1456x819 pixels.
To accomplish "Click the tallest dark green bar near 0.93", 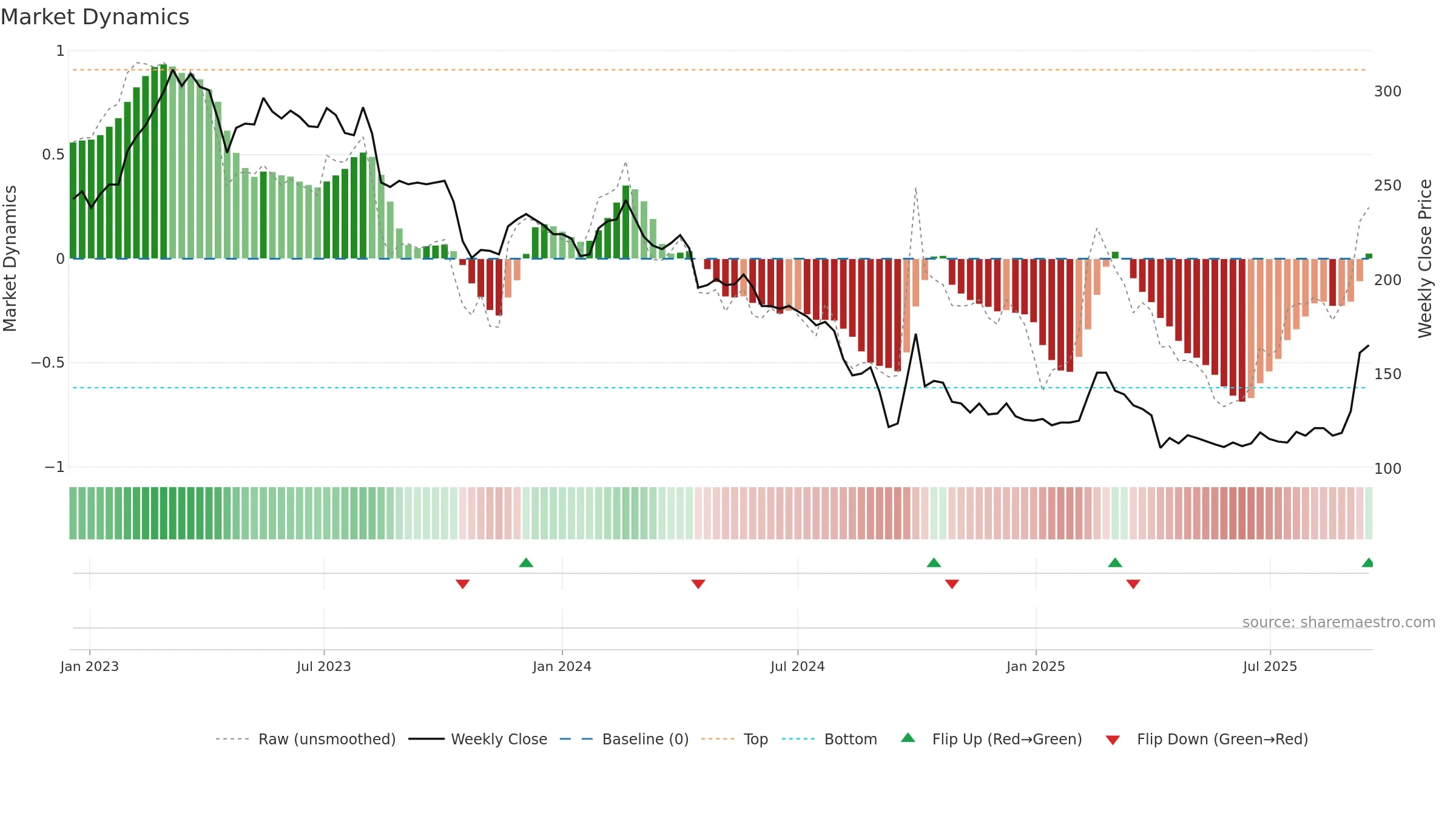I will click(x=163, y=161).
